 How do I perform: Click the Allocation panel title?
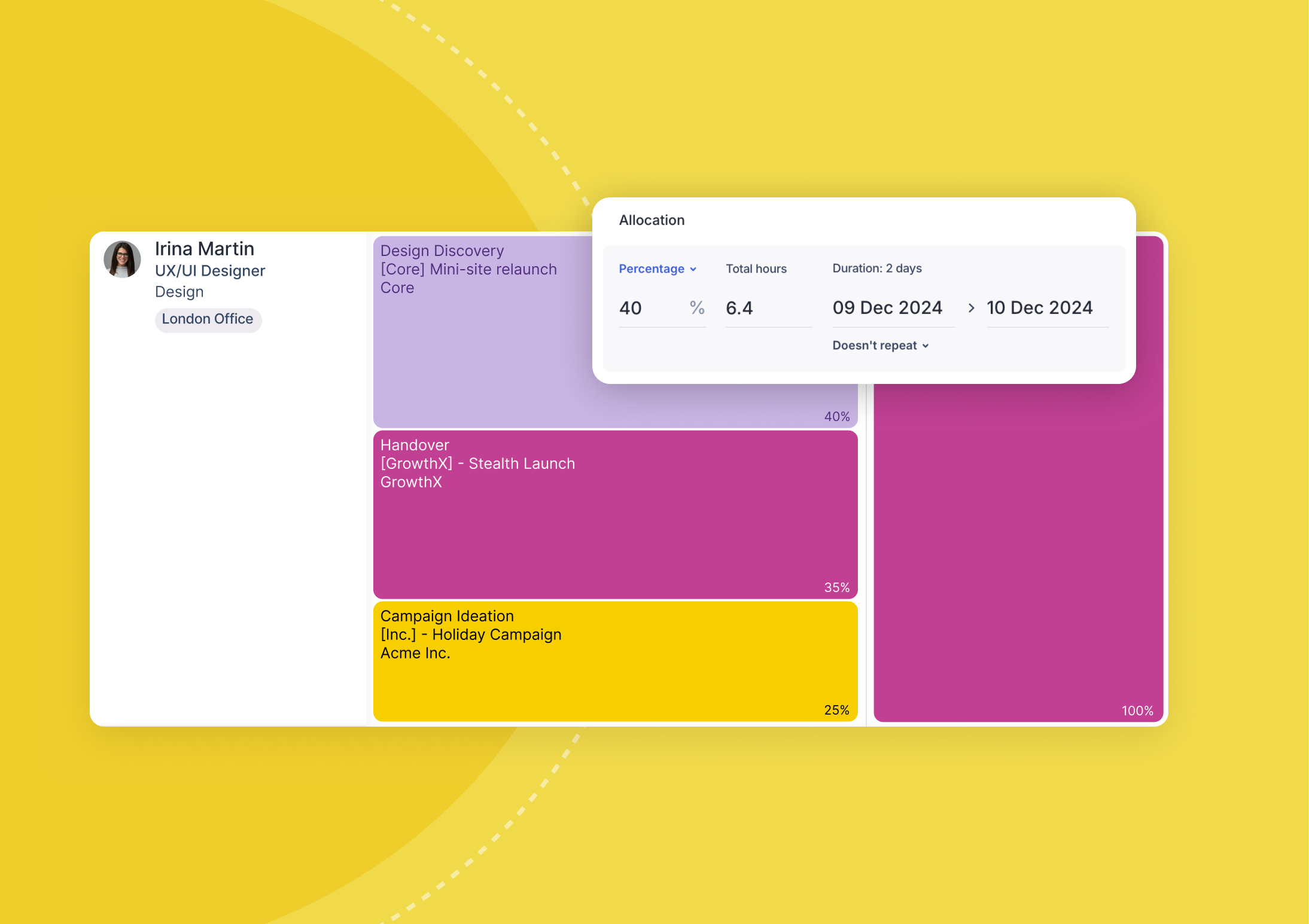[x=652, y=220]
